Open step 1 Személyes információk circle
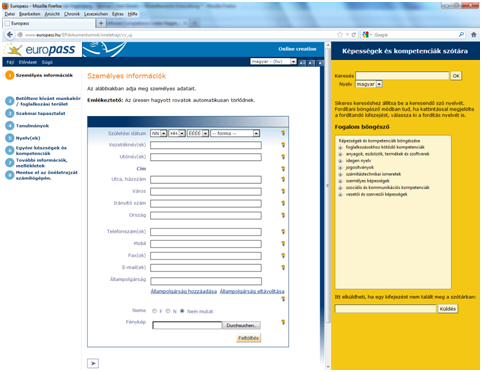Image resolution: width=482 pixels, height=372 pixels. click(10, 75)
